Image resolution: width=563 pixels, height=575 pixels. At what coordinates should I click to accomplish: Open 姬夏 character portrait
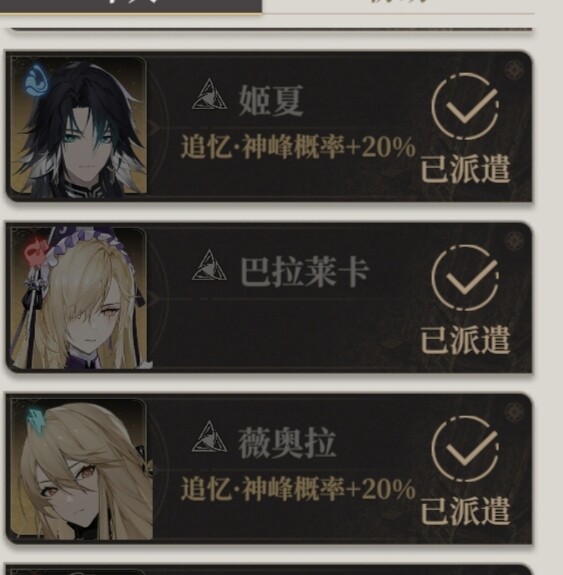pyautogui.click(x=78, y=125)
